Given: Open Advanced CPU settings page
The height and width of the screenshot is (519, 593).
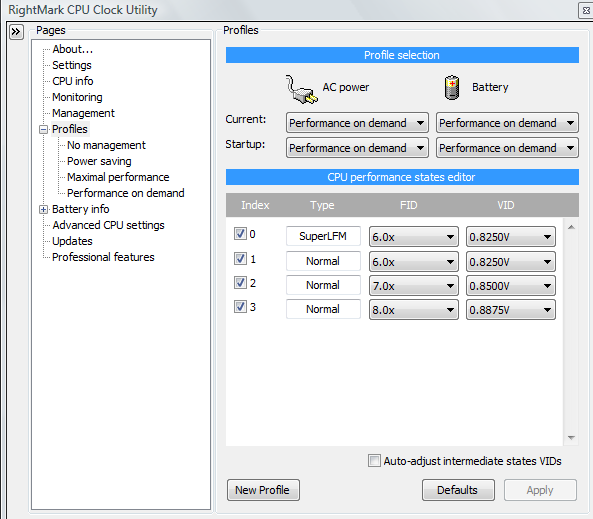Looking at the screenshot, I should [108, 225].
